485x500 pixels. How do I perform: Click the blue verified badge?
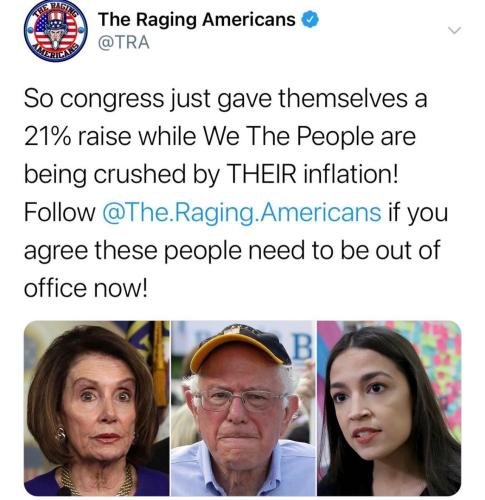click(310, 19)
